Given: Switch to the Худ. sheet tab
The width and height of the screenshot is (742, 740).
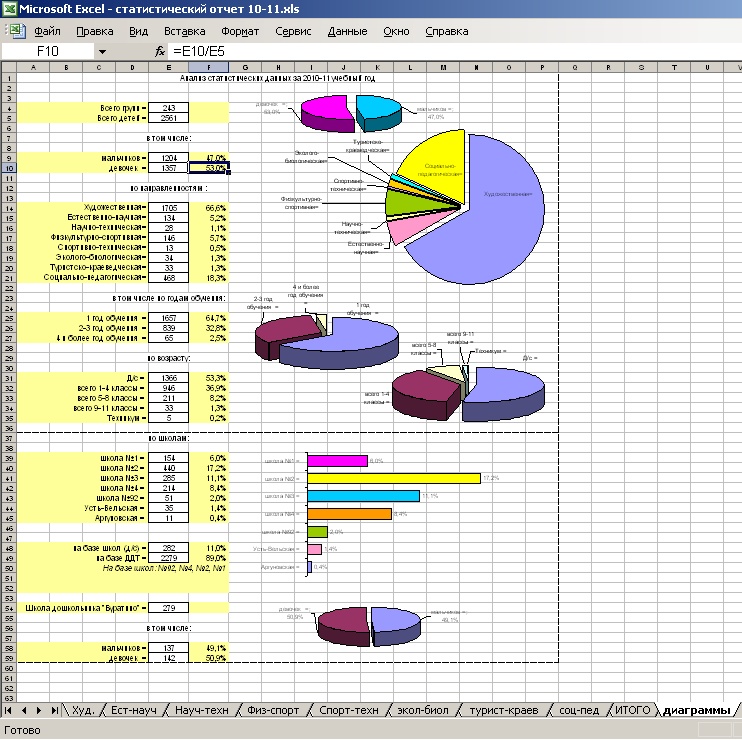Looking at the screenshot, I should 83,710.
